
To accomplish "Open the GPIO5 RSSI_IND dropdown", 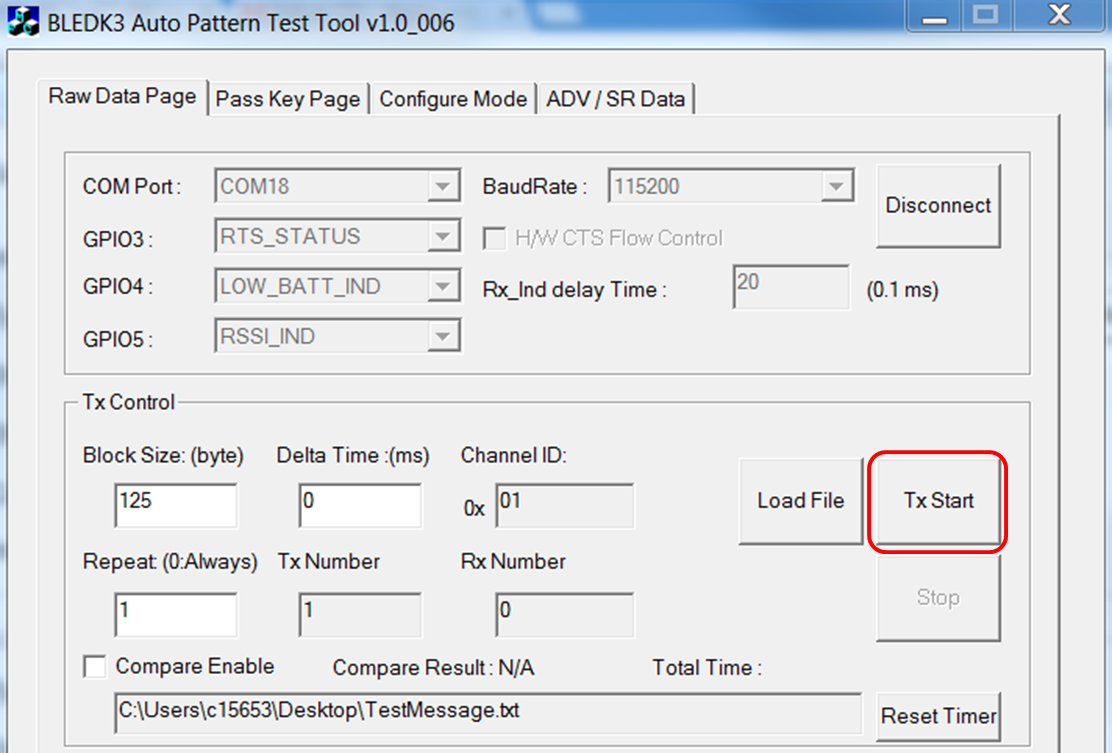I will [x=441, y=337].
